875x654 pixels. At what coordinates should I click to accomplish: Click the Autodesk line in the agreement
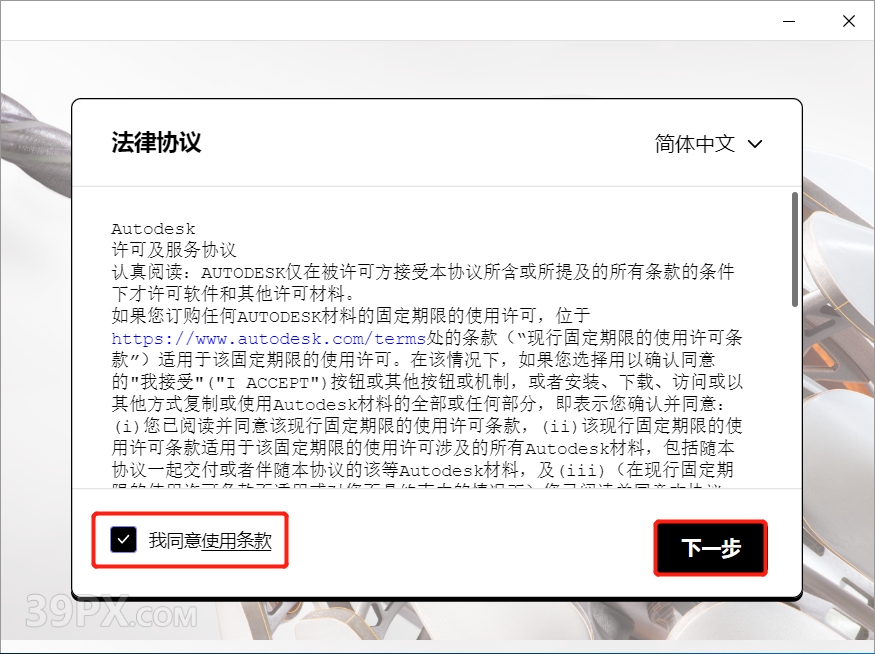pos(153,229)
